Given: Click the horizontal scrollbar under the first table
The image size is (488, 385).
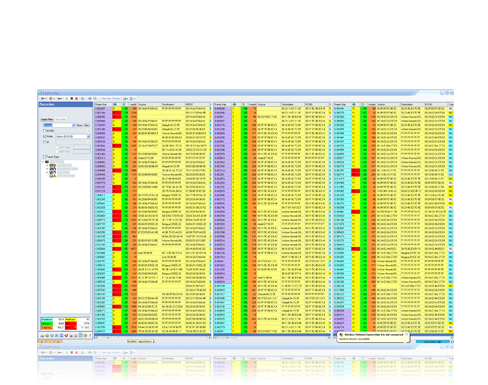Looking at the screenshot, I should (x=152, y=338).
